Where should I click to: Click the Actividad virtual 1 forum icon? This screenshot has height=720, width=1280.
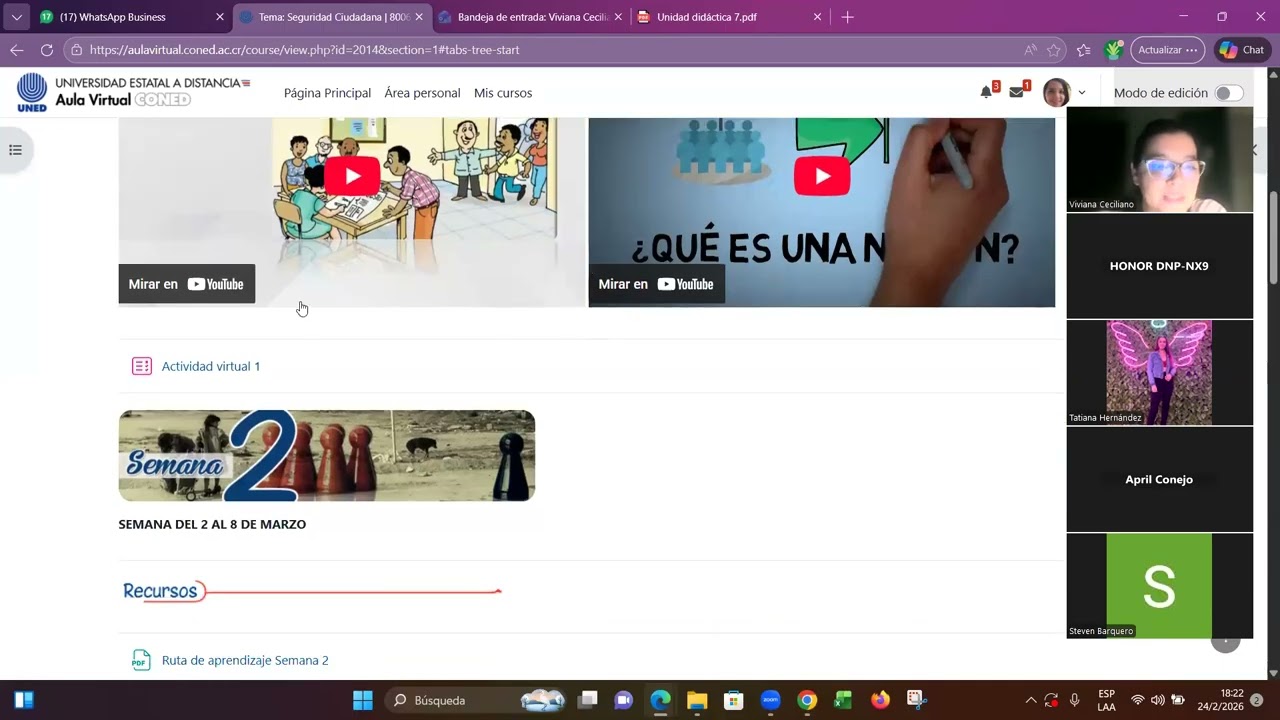(142, 366)
